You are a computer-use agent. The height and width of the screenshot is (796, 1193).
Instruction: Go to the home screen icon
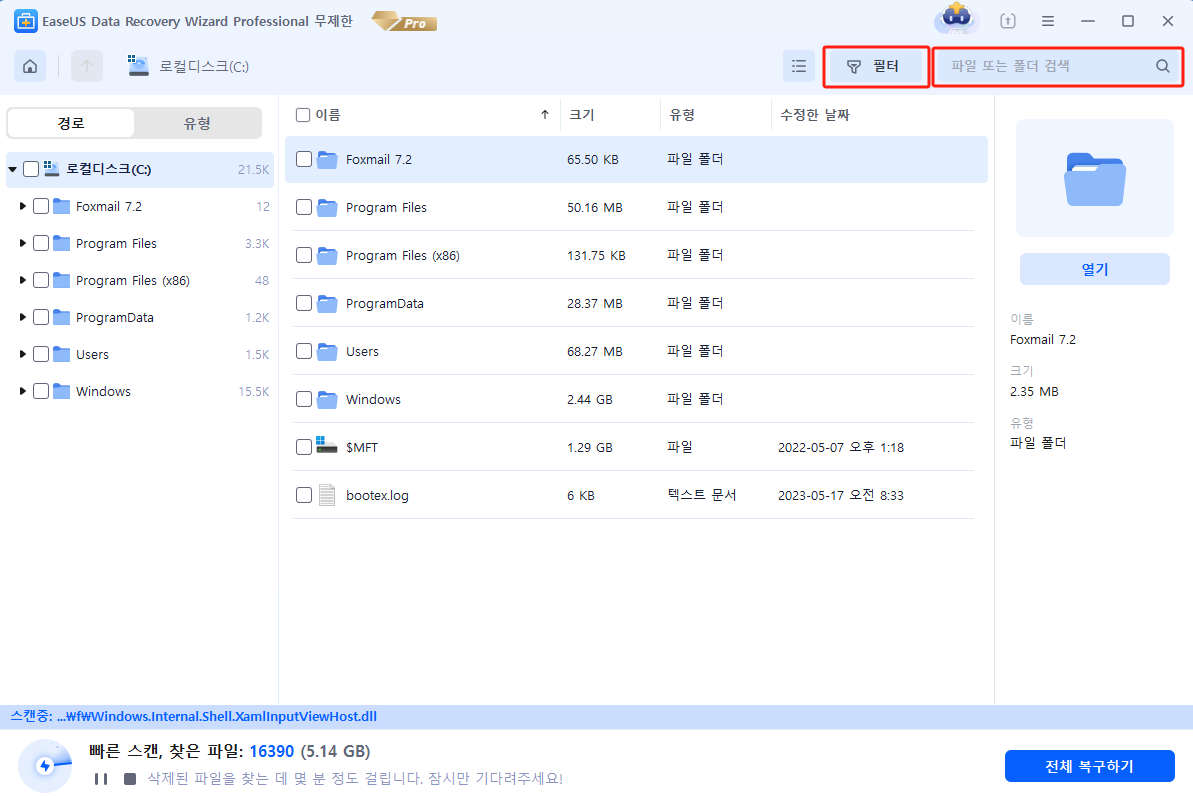point(30,66)
